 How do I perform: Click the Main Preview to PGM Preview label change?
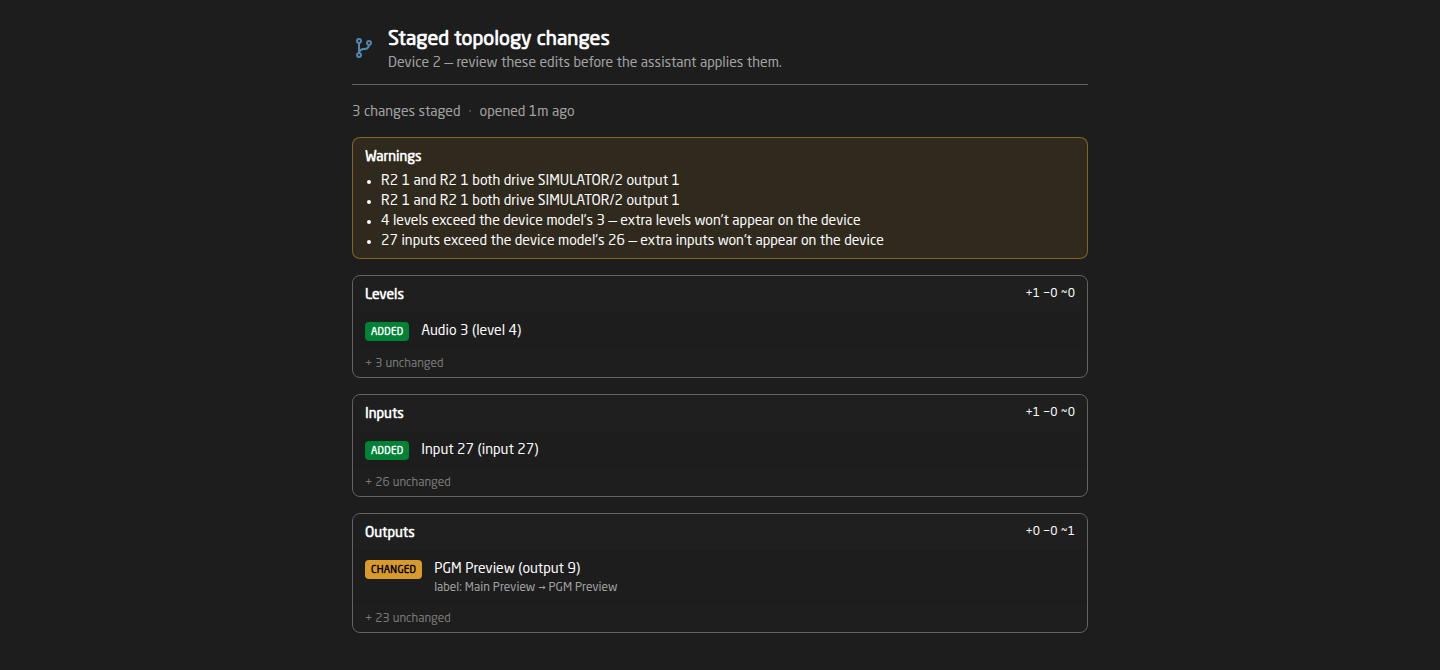point(526,587)
